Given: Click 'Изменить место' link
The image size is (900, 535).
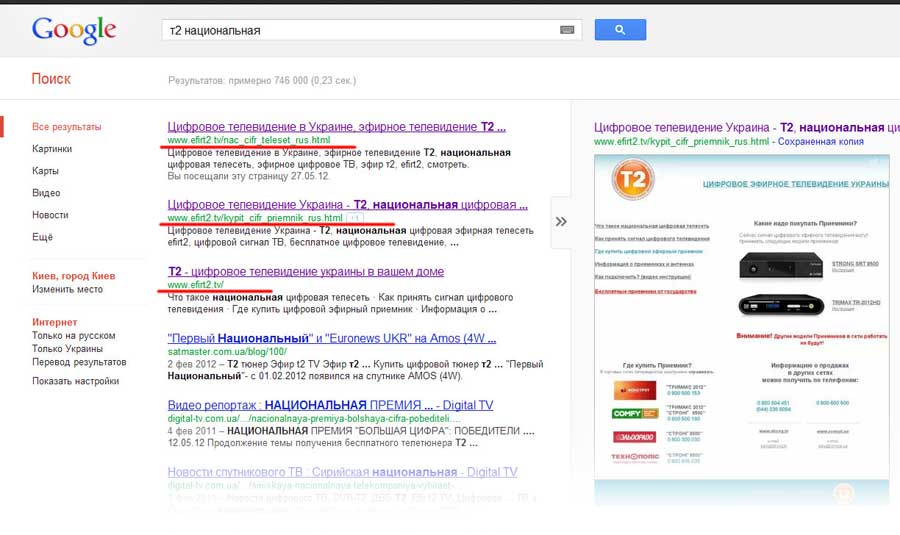Looking at the screenshot, I should coord(67,289).
